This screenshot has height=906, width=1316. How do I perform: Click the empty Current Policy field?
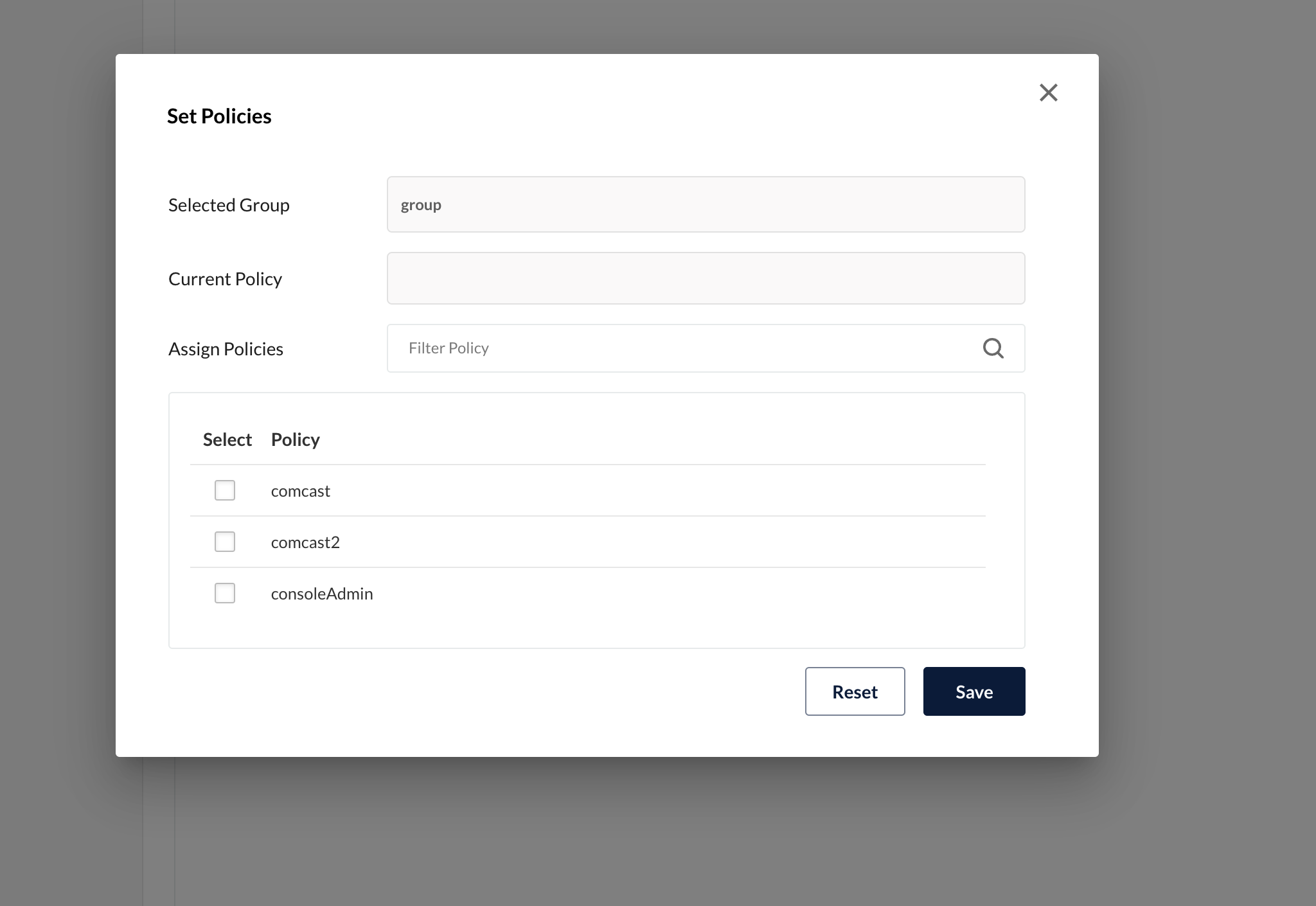coord(706,278)
